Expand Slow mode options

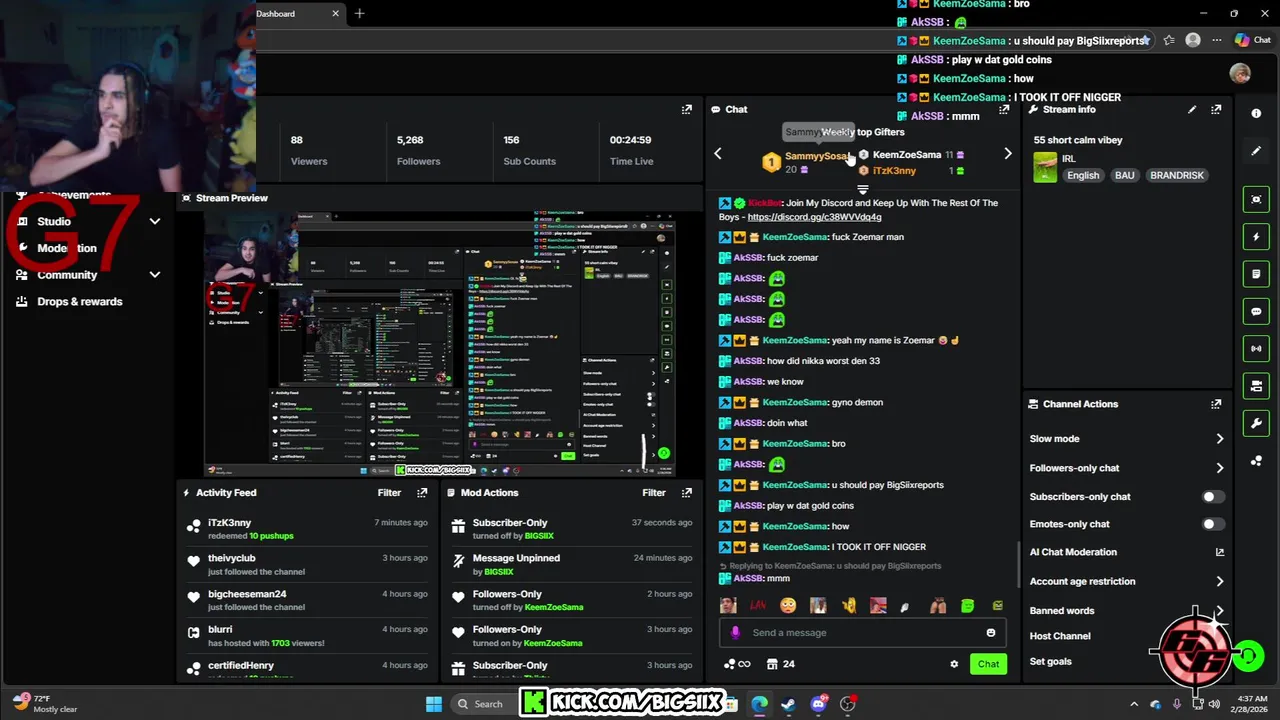pyautogui.click(x=1219, y=439)
